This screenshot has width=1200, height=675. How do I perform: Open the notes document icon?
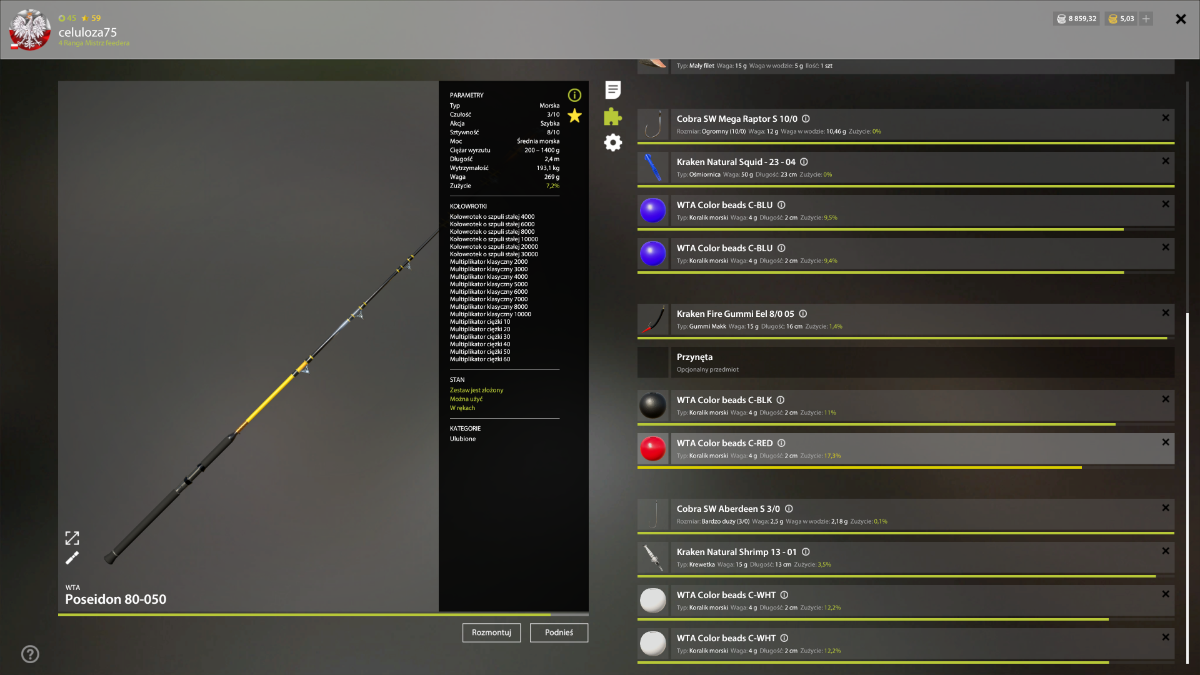click(x=613, y=90)
